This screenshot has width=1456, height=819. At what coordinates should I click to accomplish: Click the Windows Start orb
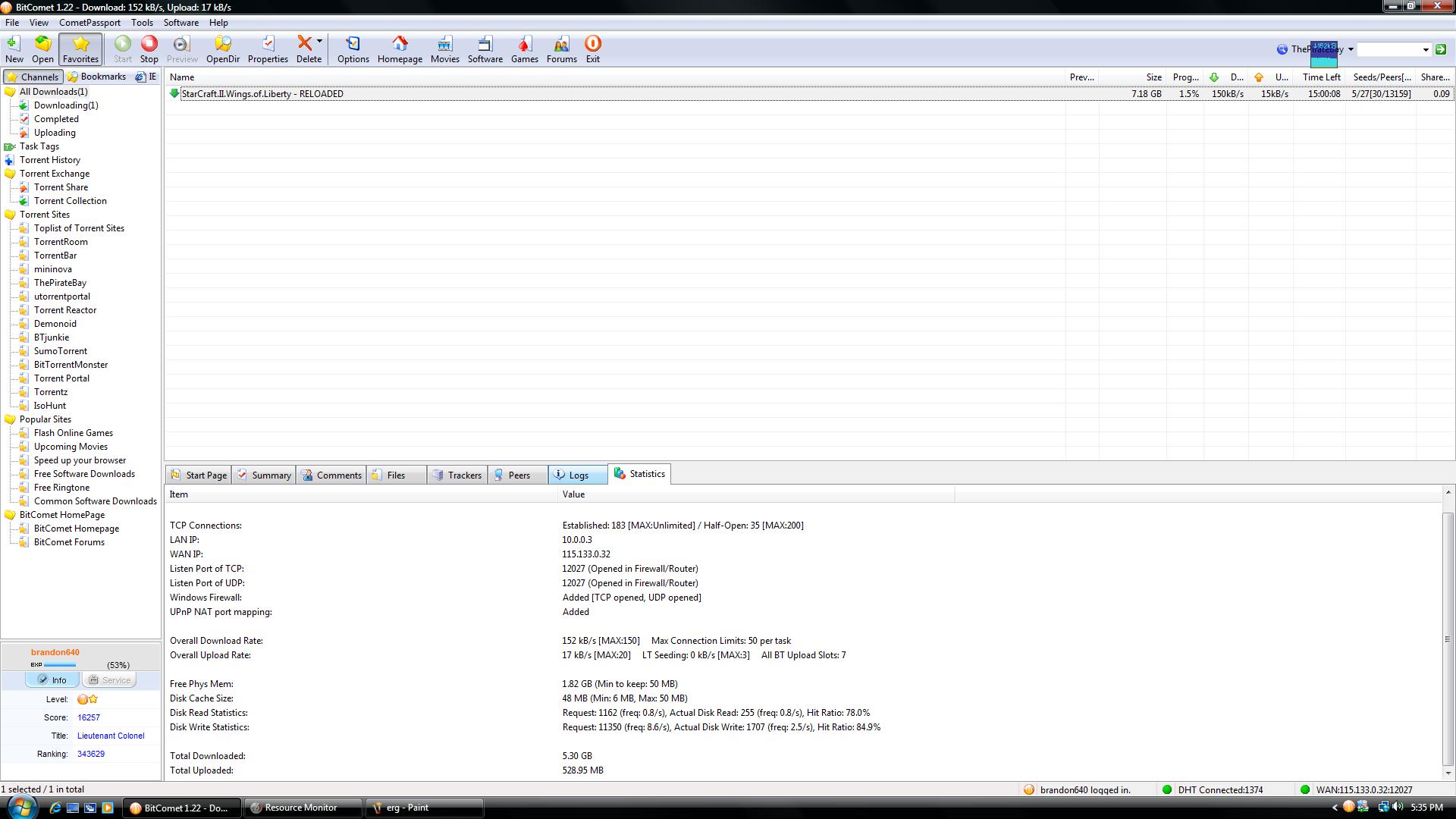[x=20, y=806]
